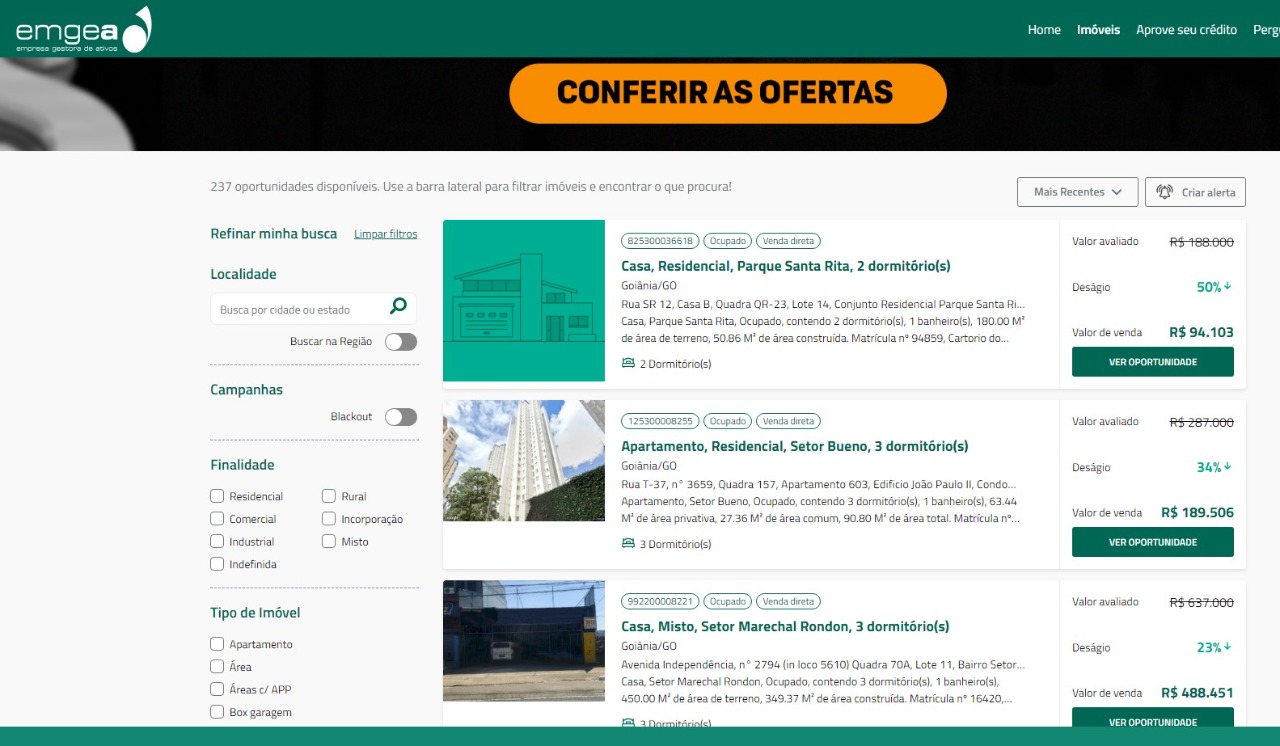Open the Home menu item

pyautogui.click(x=1044, y=30)
